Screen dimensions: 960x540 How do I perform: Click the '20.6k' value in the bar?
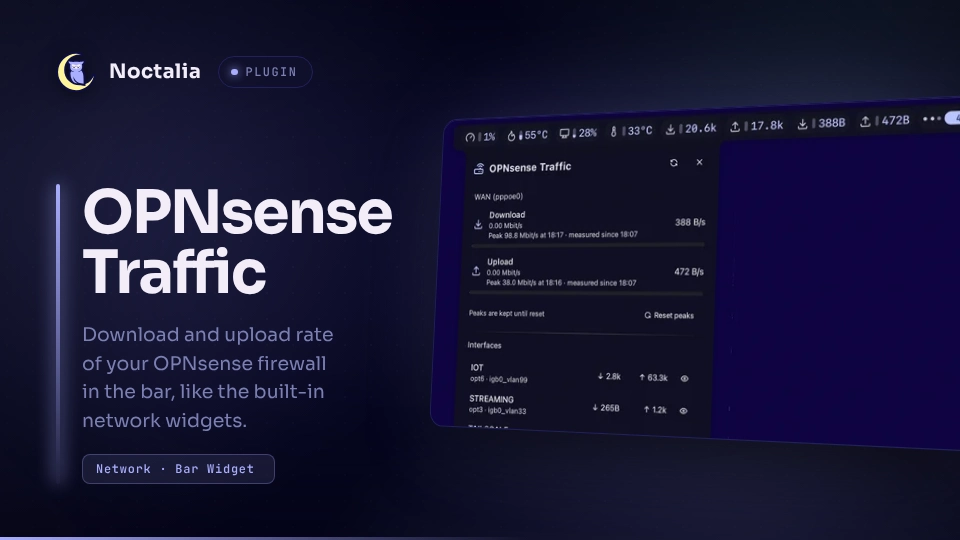click(700, 128)
